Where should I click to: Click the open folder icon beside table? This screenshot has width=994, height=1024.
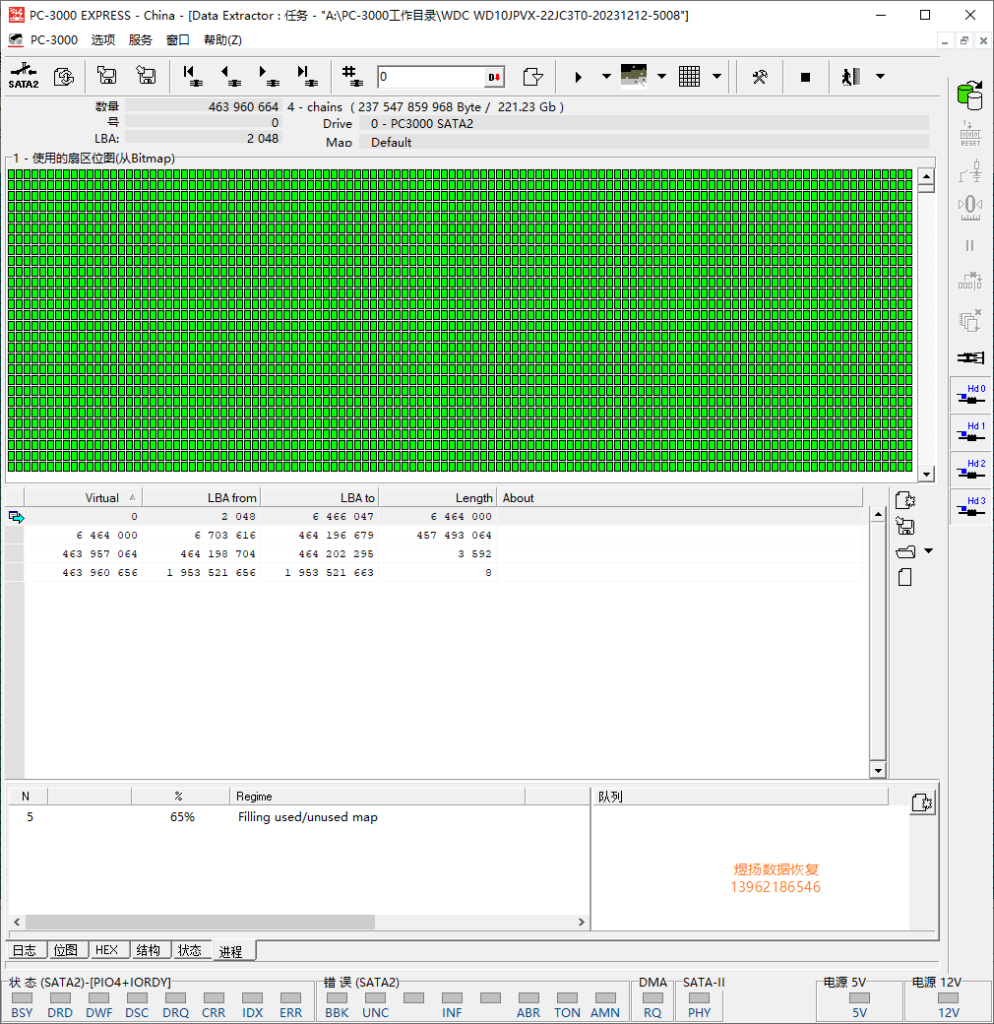(x=905, y=552)
